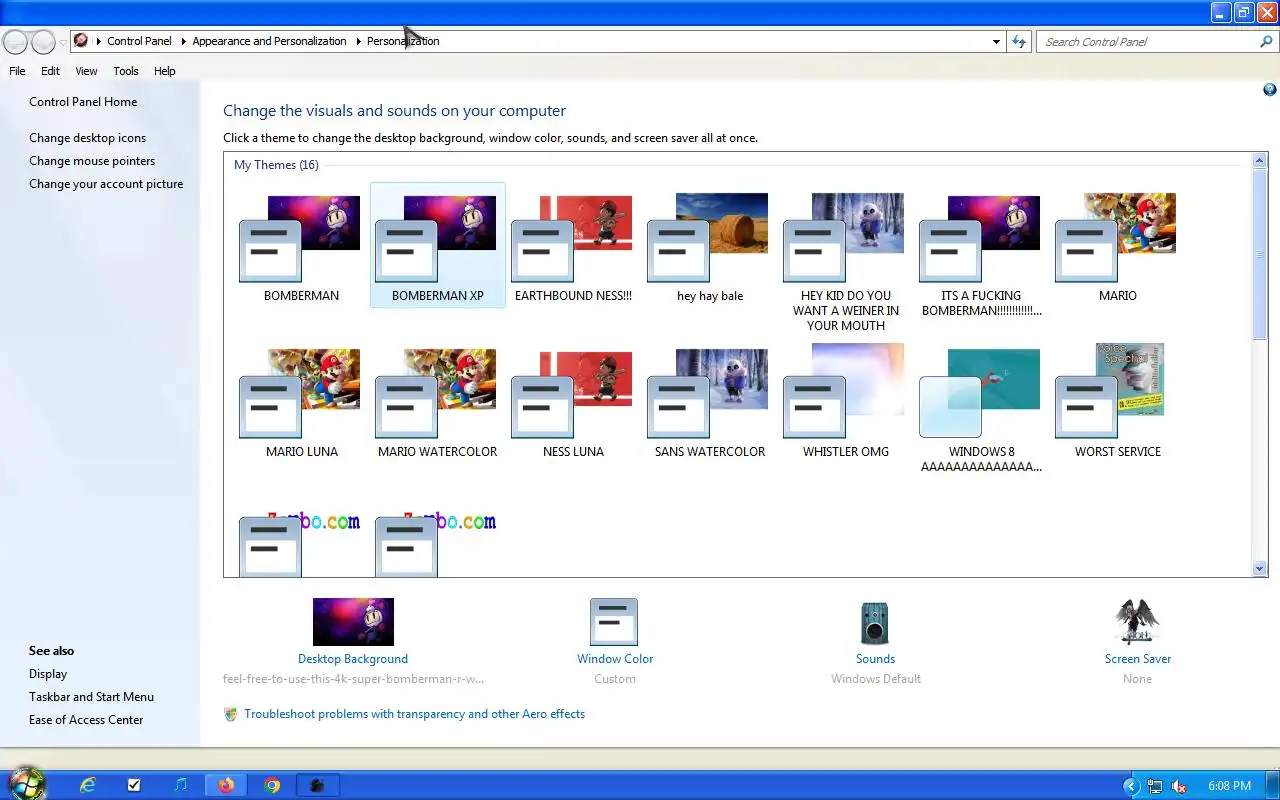
Task: Refresh the Control Panel address bar
Action: (x=1019, y=42)
